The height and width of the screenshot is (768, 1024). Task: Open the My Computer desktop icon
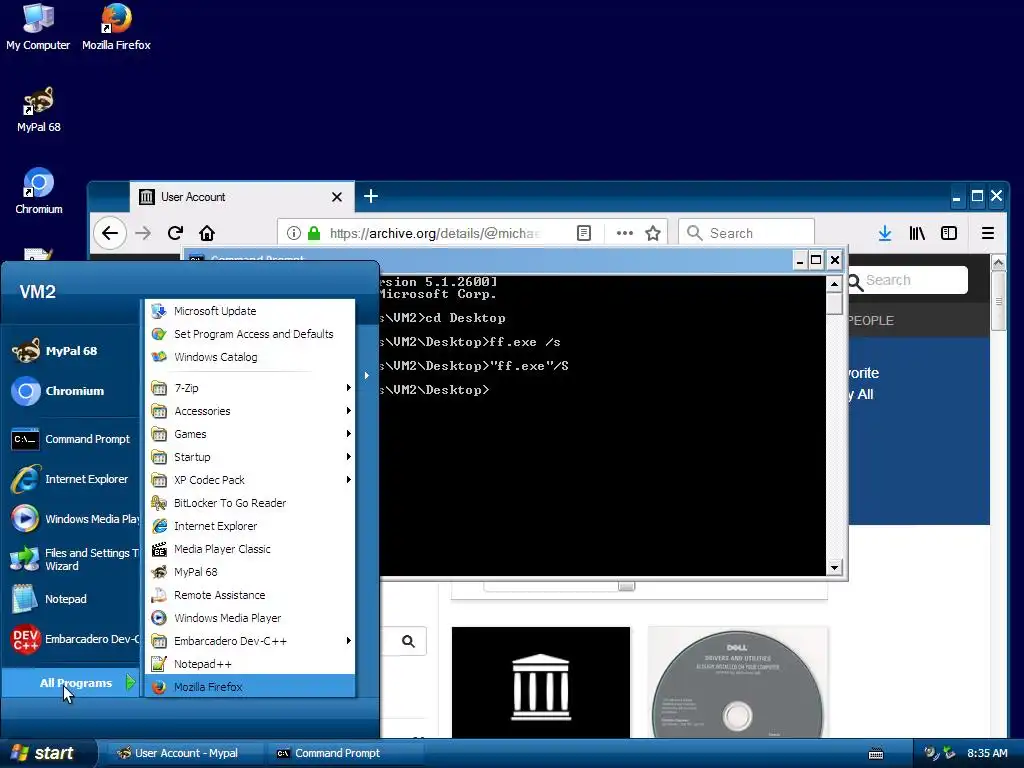click(x=38, y=26)
